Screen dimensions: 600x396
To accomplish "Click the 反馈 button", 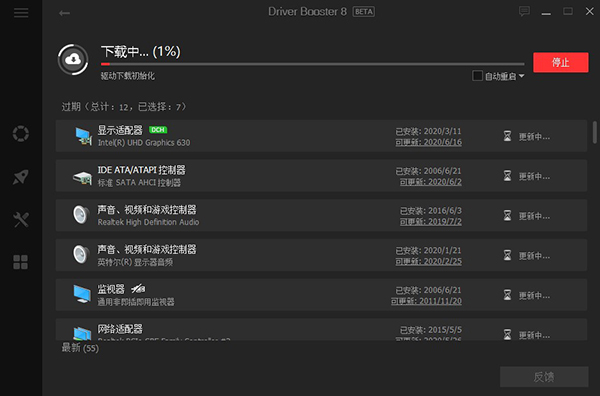I will click(544, 377).
